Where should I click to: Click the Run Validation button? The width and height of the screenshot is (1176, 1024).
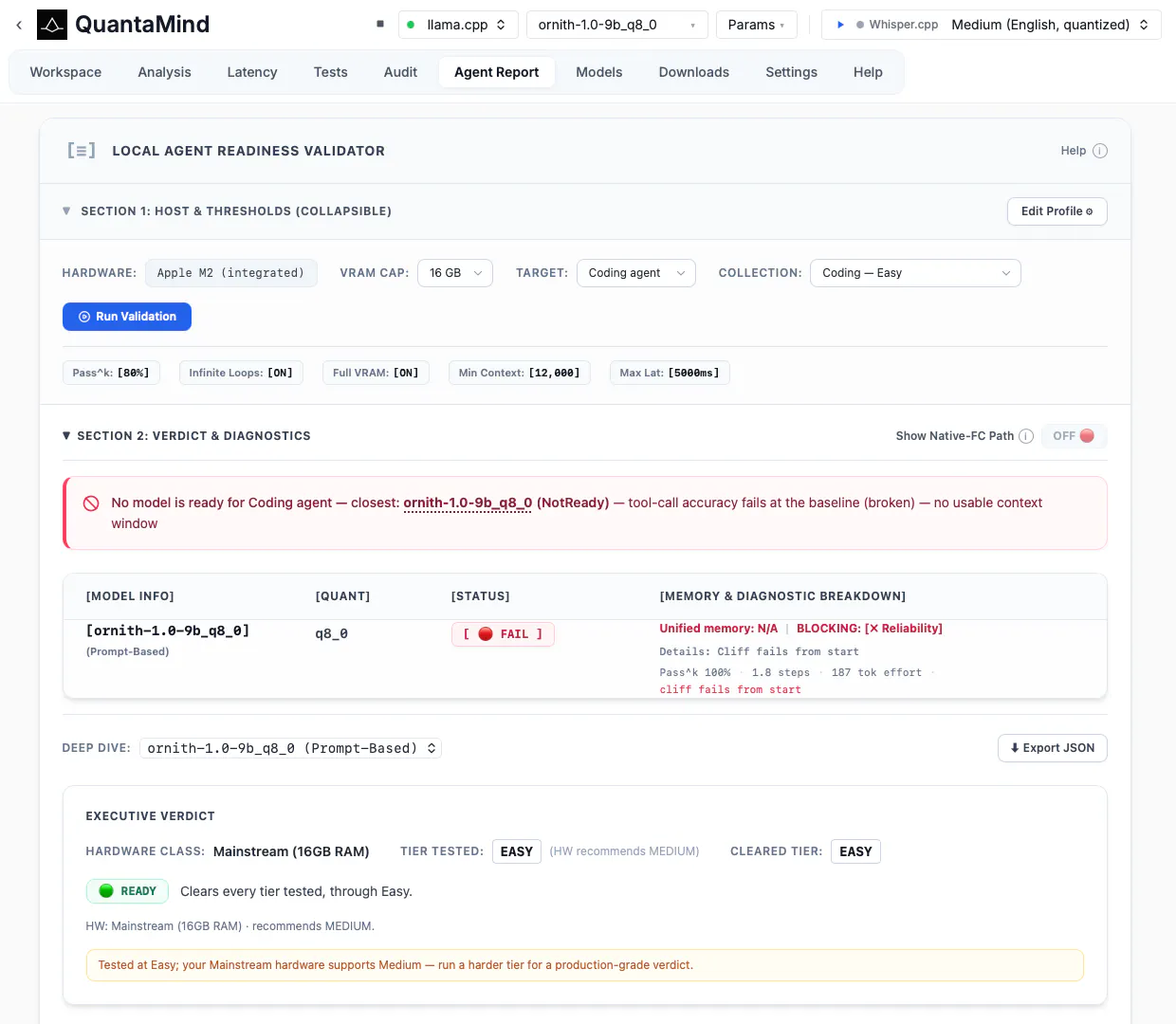tap(127, 317)
